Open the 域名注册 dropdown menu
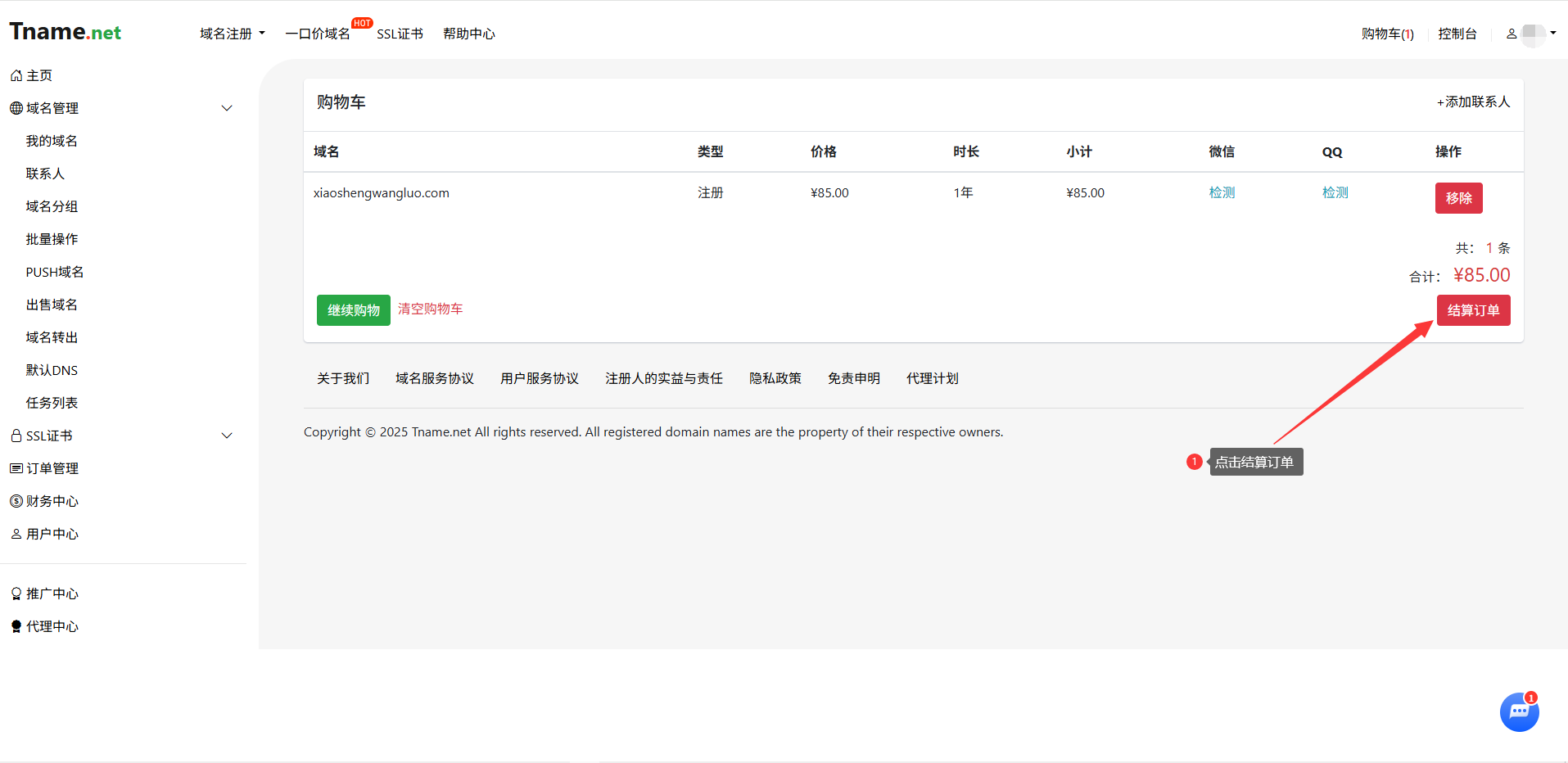This screenshot has height=763, width=1568. (233, 34)
